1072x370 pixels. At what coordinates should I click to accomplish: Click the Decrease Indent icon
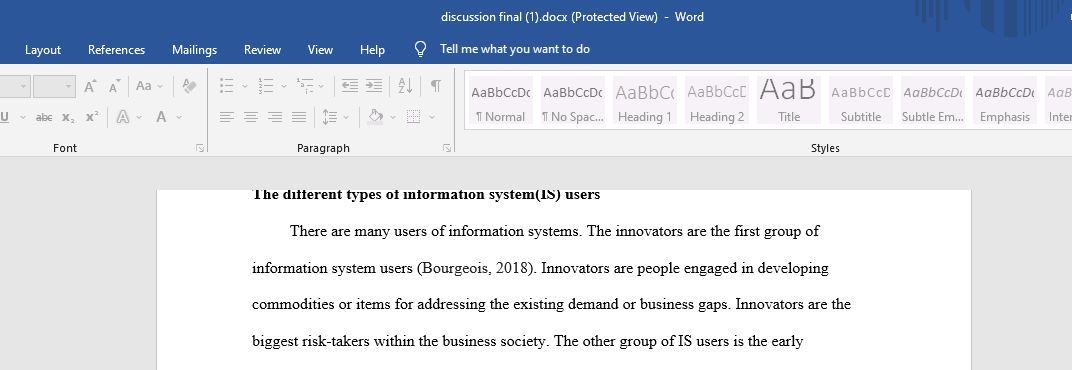349,86
